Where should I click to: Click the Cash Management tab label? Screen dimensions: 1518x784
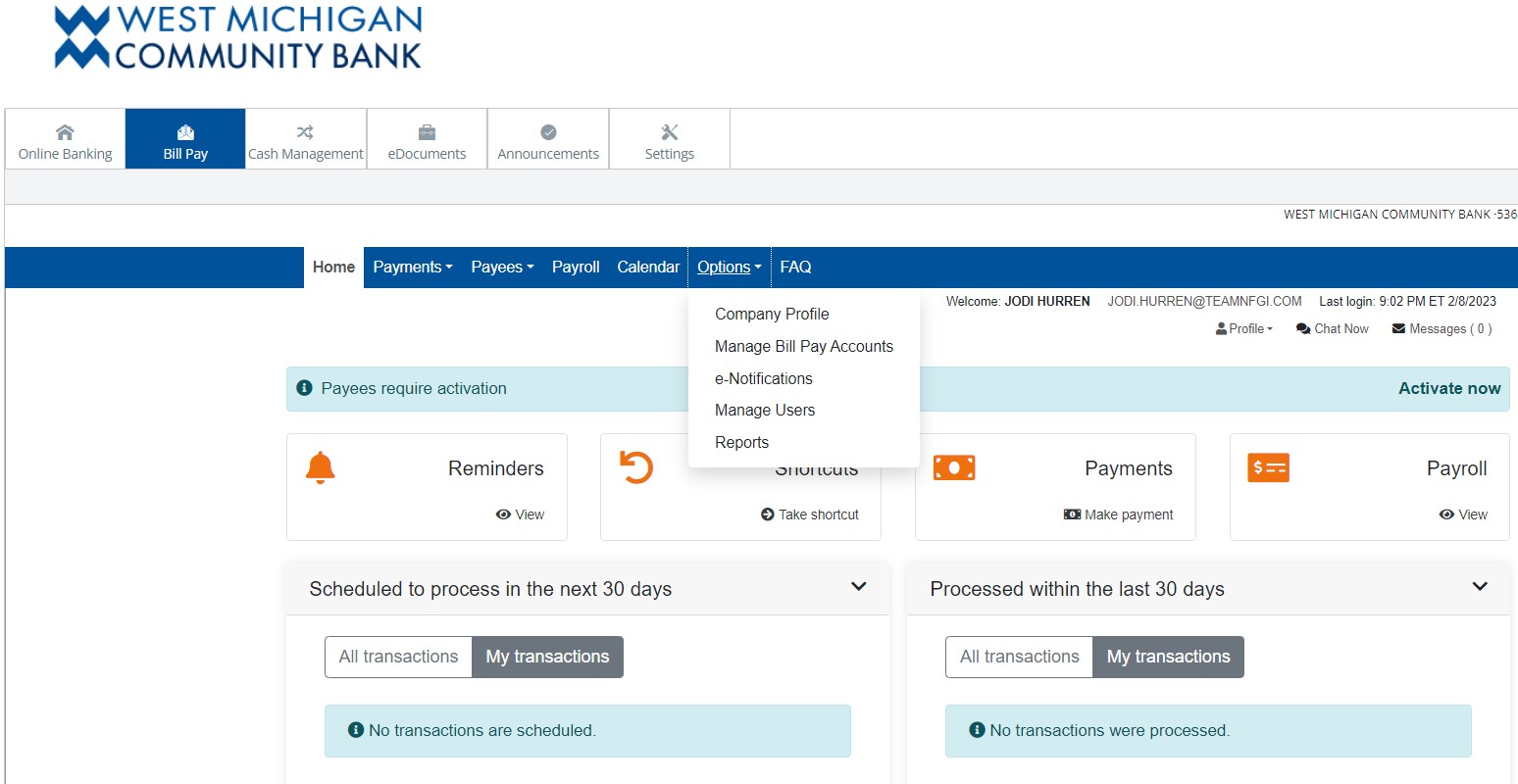(x=305, y=154)
